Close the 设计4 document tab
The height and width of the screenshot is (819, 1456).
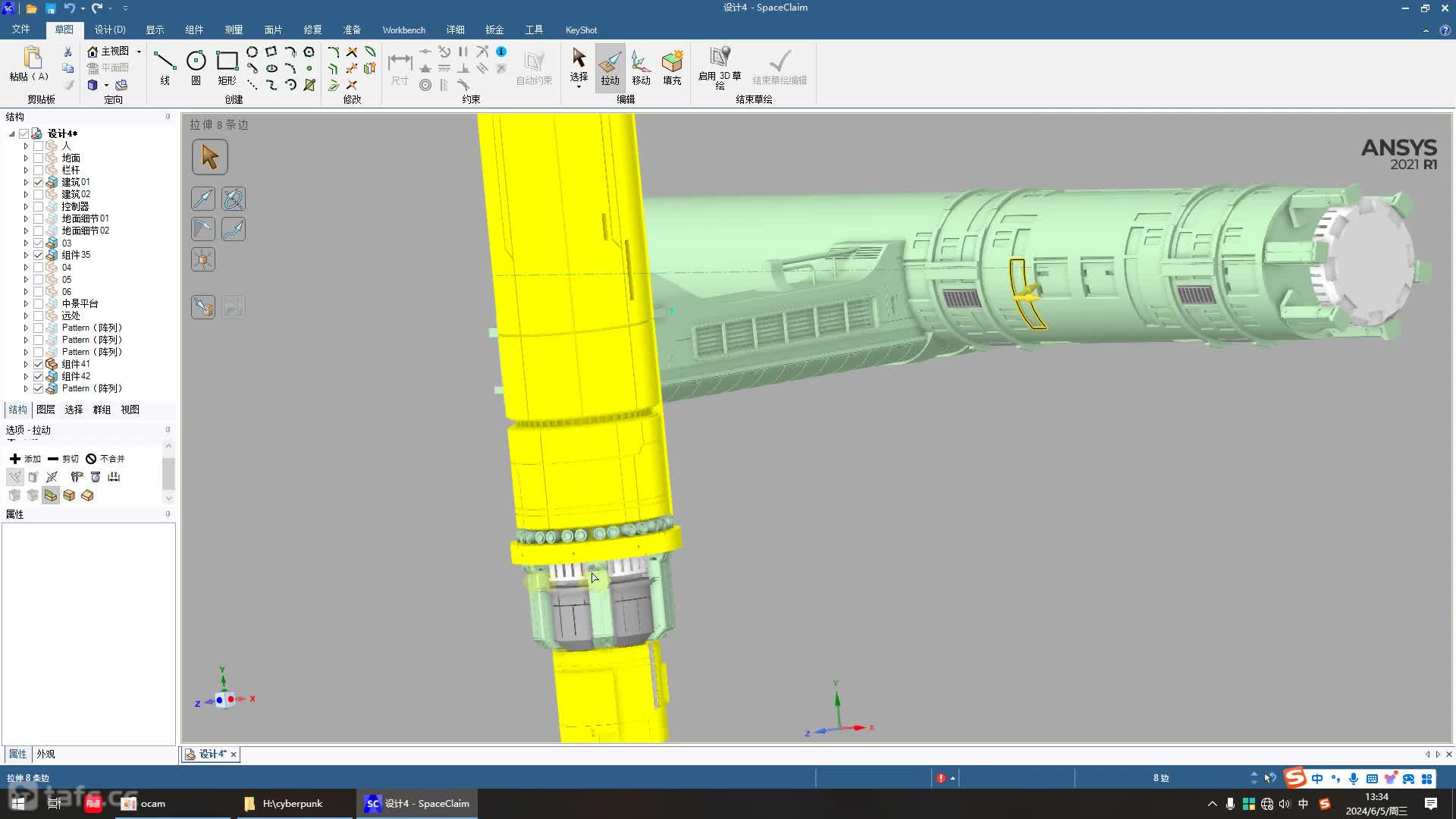(x=234, y=754)
